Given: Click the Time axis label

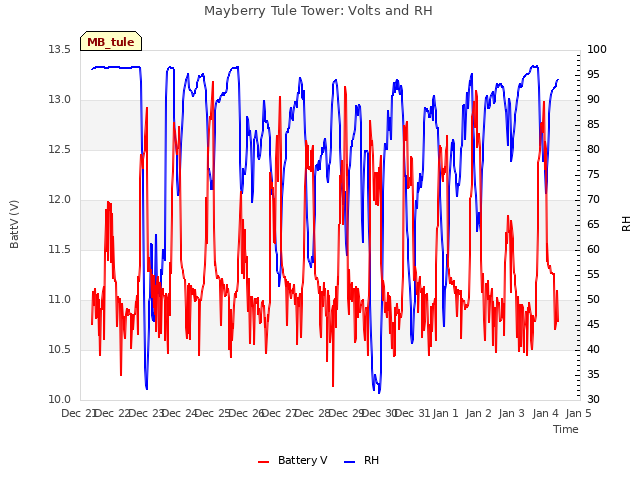Looking at the screenshot, I should coord(566,429).
